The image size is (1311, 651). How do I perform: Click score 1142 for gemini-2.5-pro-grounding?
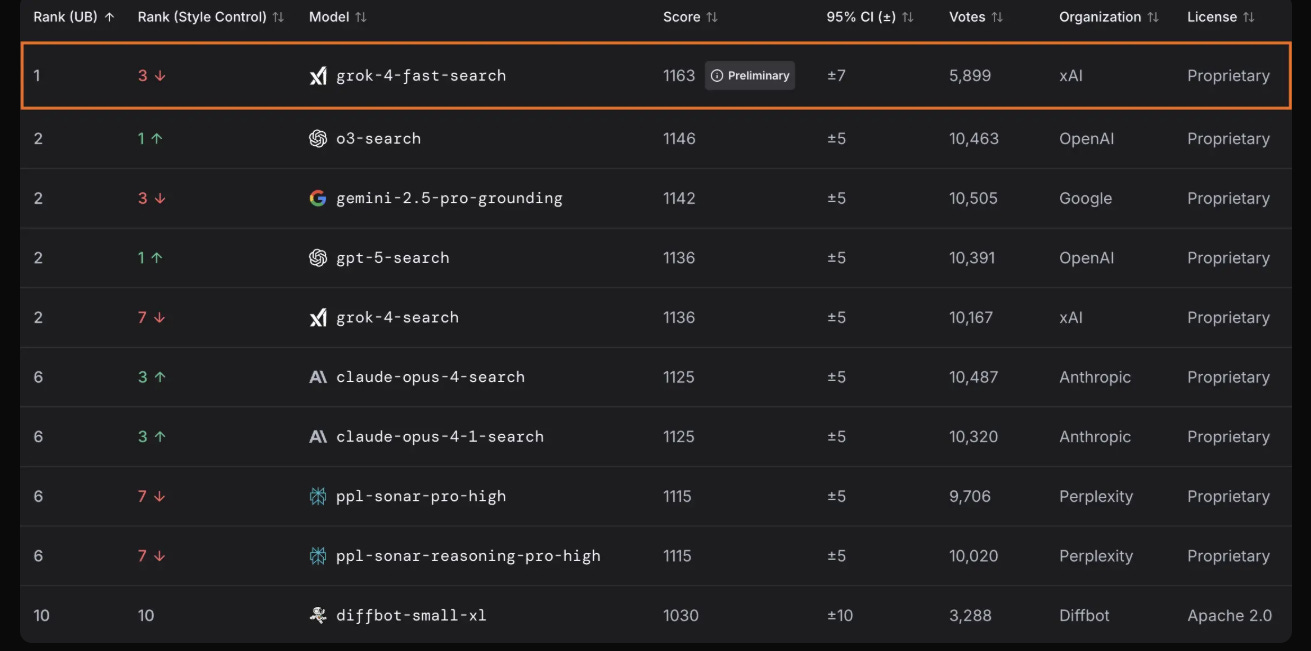(x=679, y=198)
